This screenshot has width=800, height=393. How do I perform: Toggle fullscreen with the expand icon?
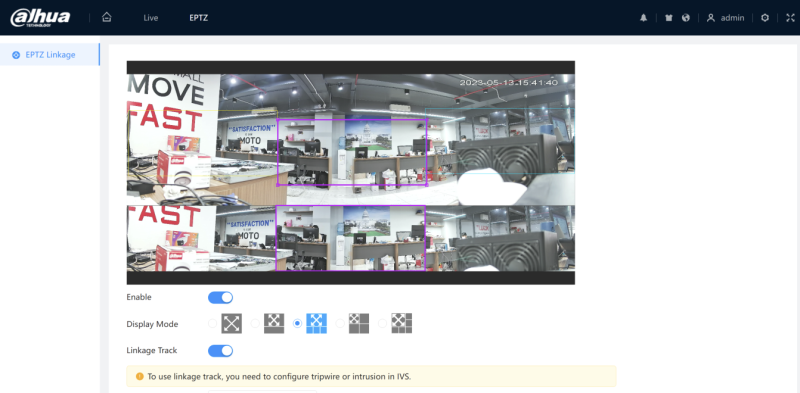[x=791, y=18]
